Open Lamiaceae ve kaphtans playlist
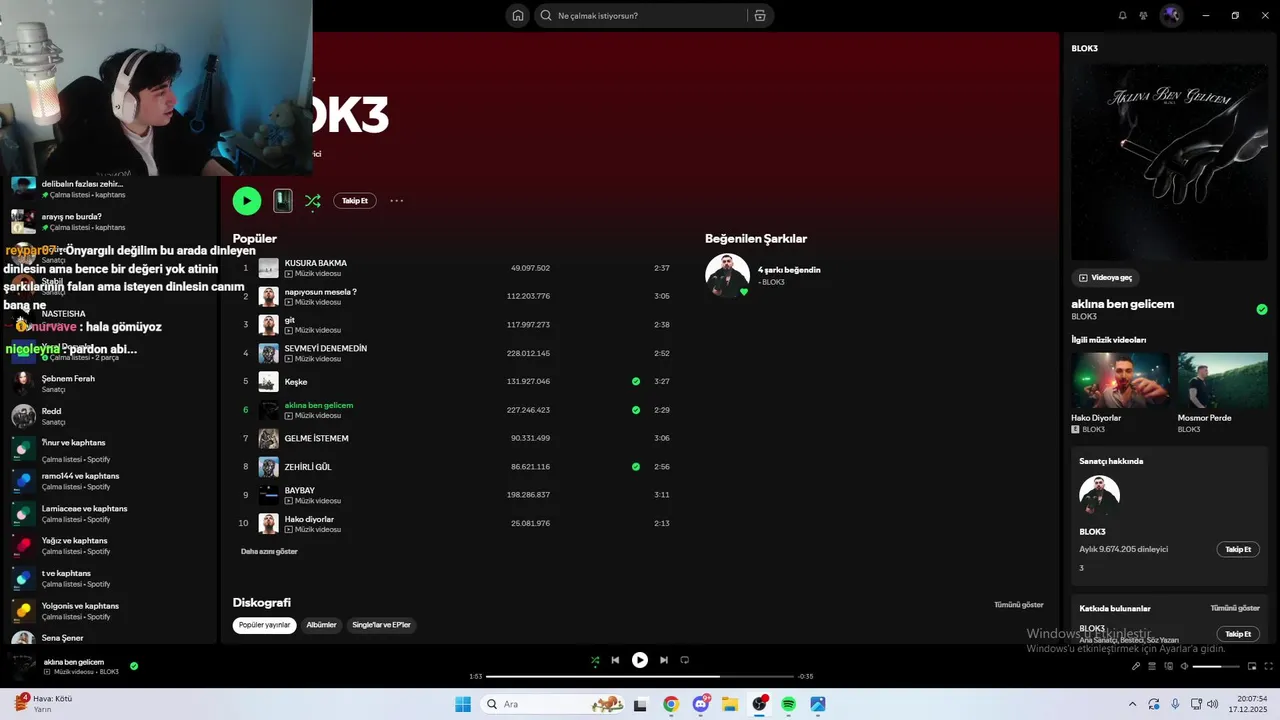Viewport: 1280px width, 720px height. tap(110, 513)
